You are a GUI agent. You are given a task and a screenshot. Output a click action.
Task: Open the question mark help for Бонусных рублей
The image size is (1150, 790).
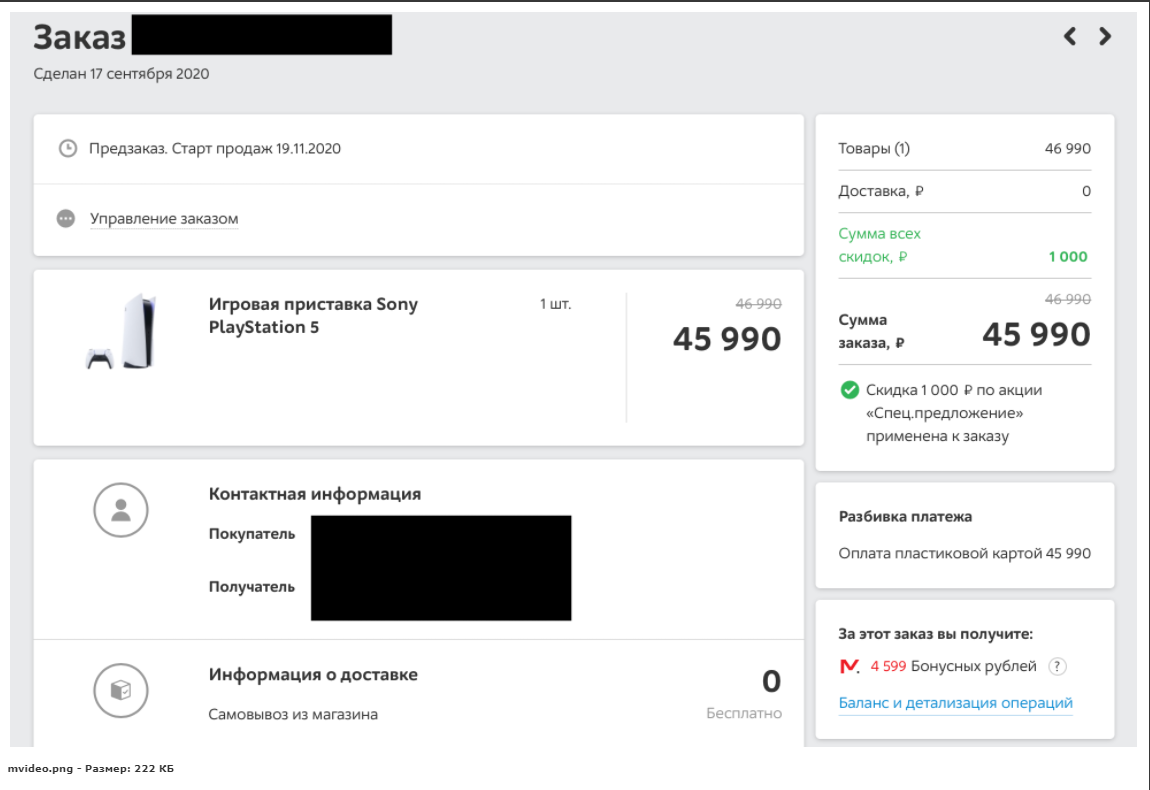pyautogui.click(x=1057, y=667)
